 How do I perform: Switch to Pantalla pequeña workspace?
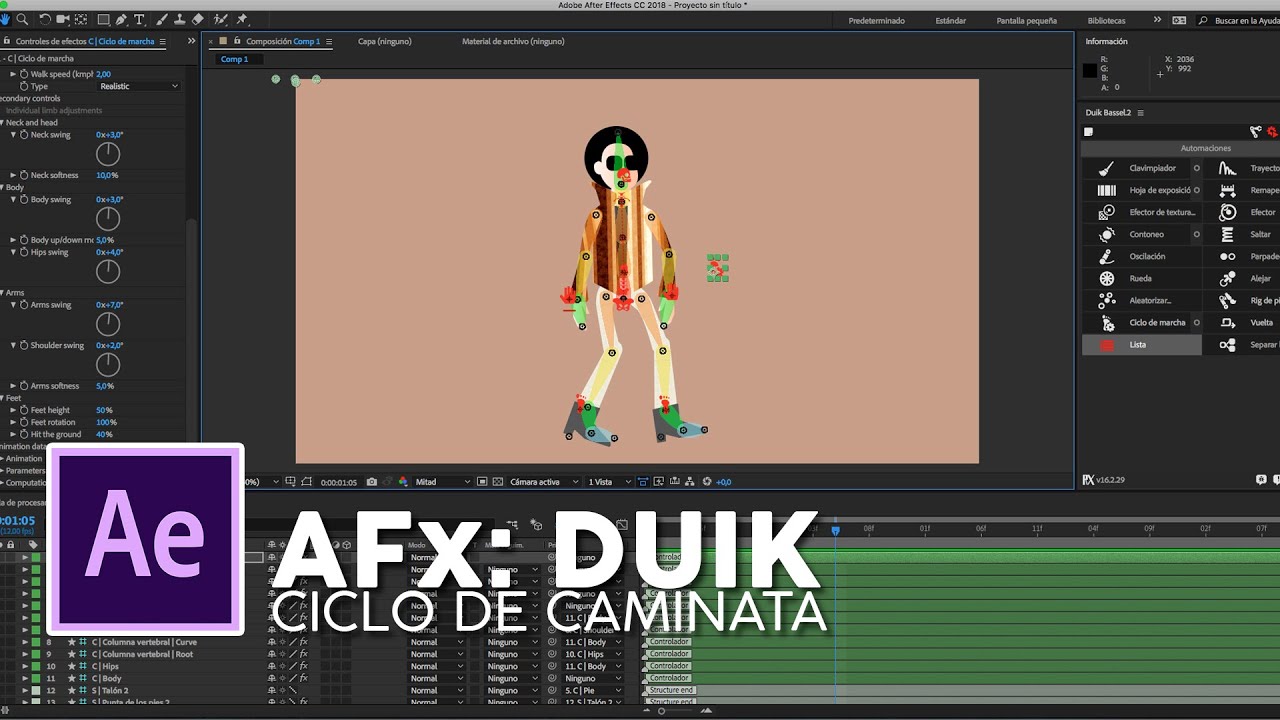pos(1026,21)
